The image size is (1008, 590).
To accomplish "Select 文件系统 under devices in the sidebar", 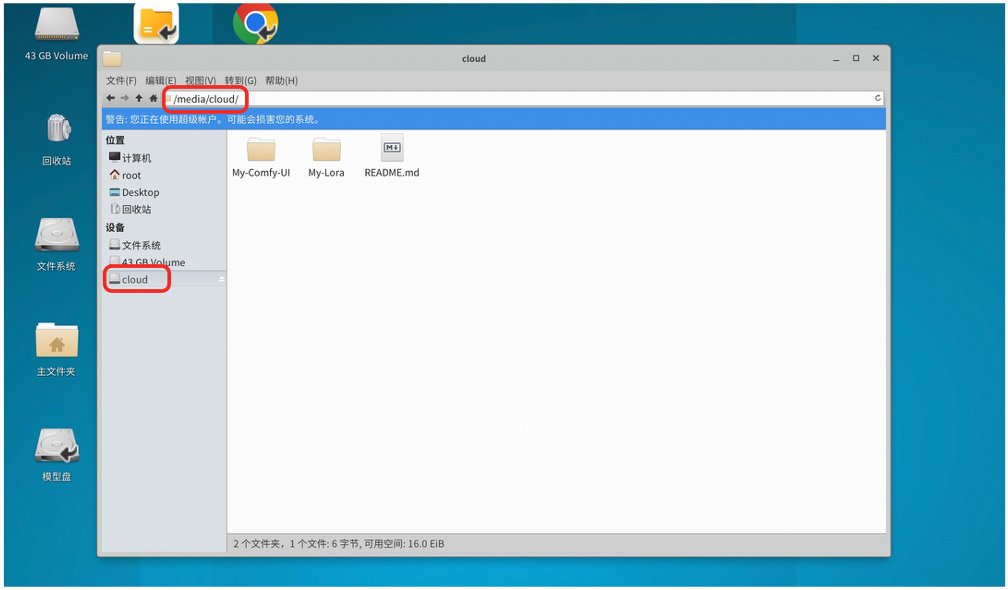I will click(140, 245).
